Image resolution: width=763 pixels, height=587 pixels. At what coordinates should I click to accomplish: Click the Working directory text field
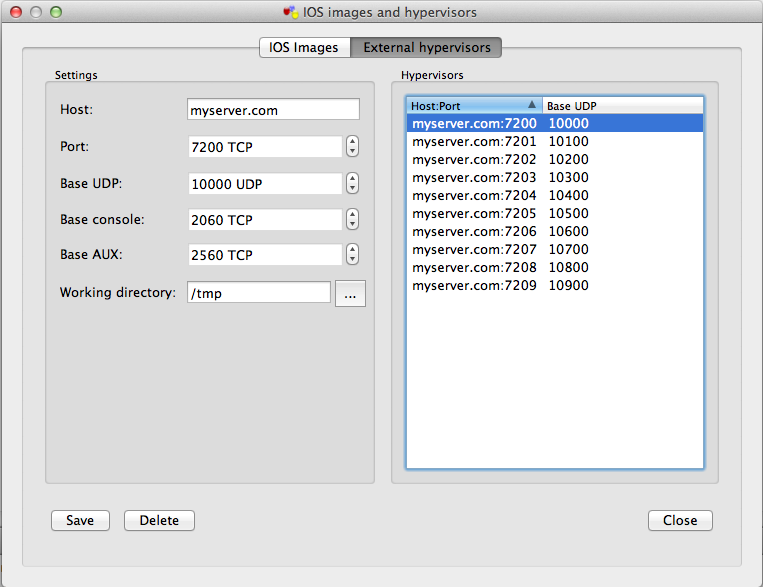pos(259,292)
